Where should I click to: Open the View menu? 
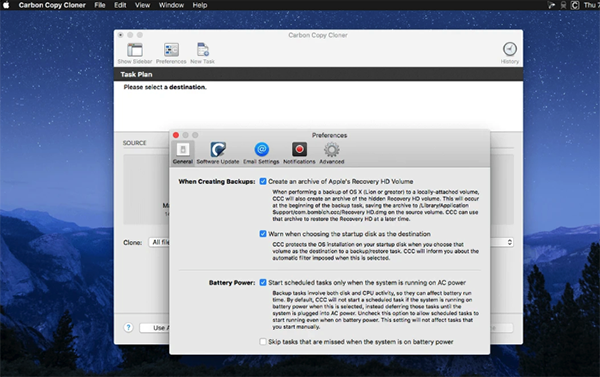[x=142, y=5]
